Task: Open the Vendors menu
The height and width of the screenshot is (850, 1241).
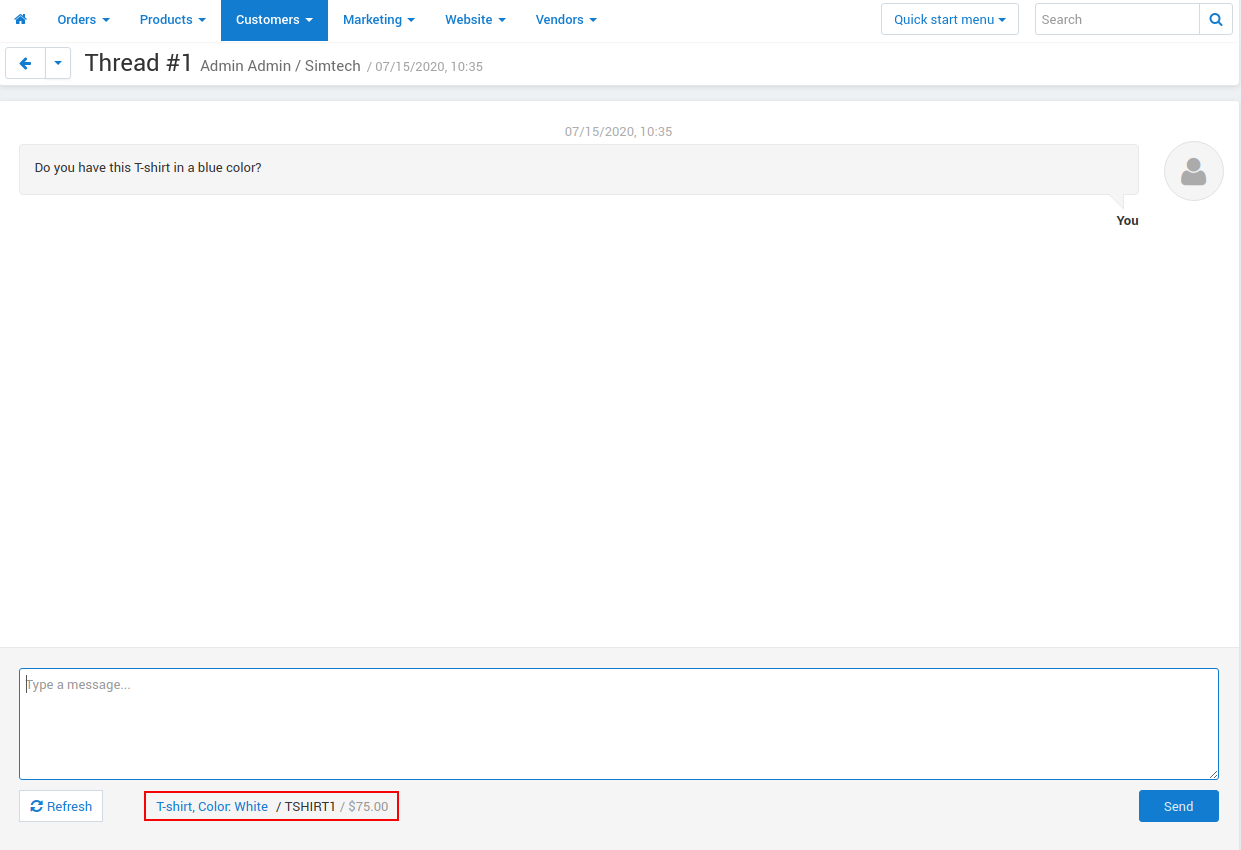Action: 566,20
